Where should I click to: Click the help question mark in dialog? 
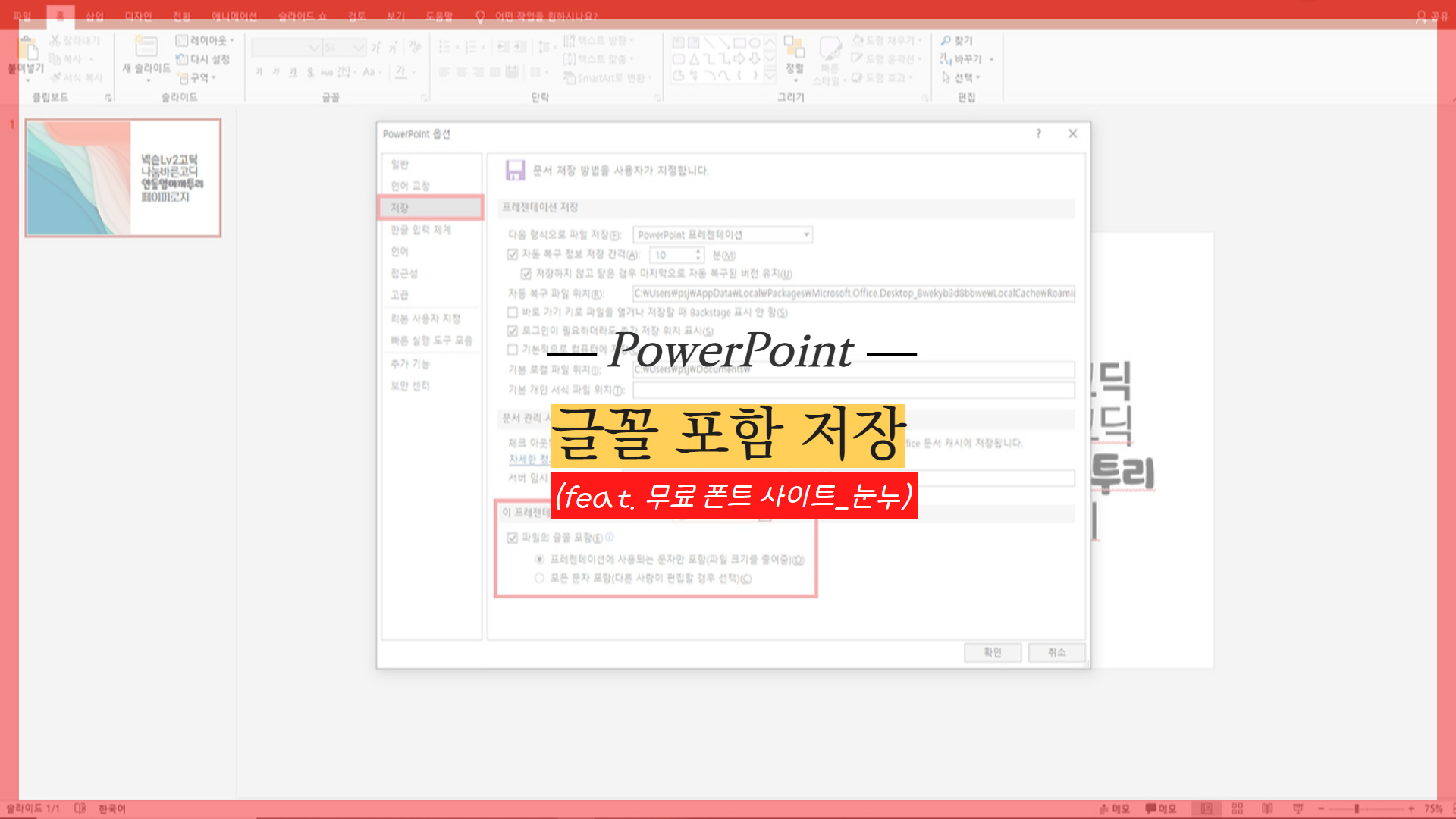[1038, 133]
